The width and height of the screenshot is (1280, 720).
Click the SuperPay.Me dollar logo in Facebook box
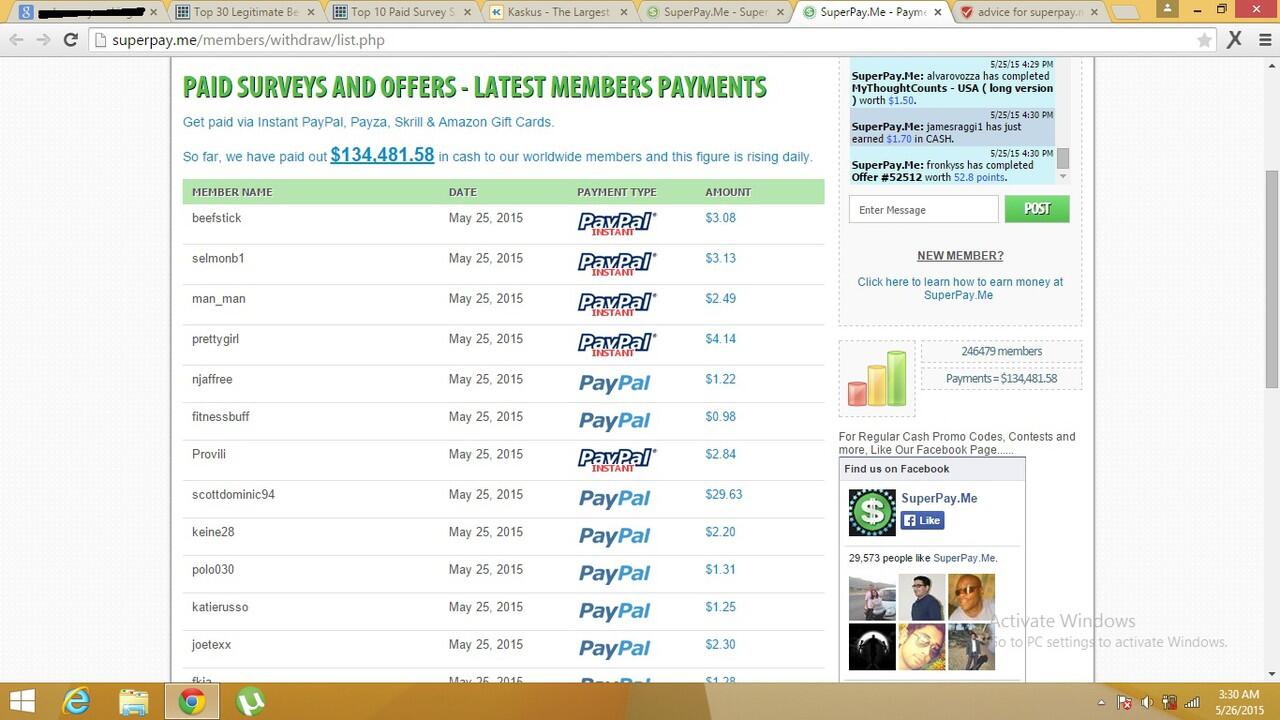(x=872, y=512)
